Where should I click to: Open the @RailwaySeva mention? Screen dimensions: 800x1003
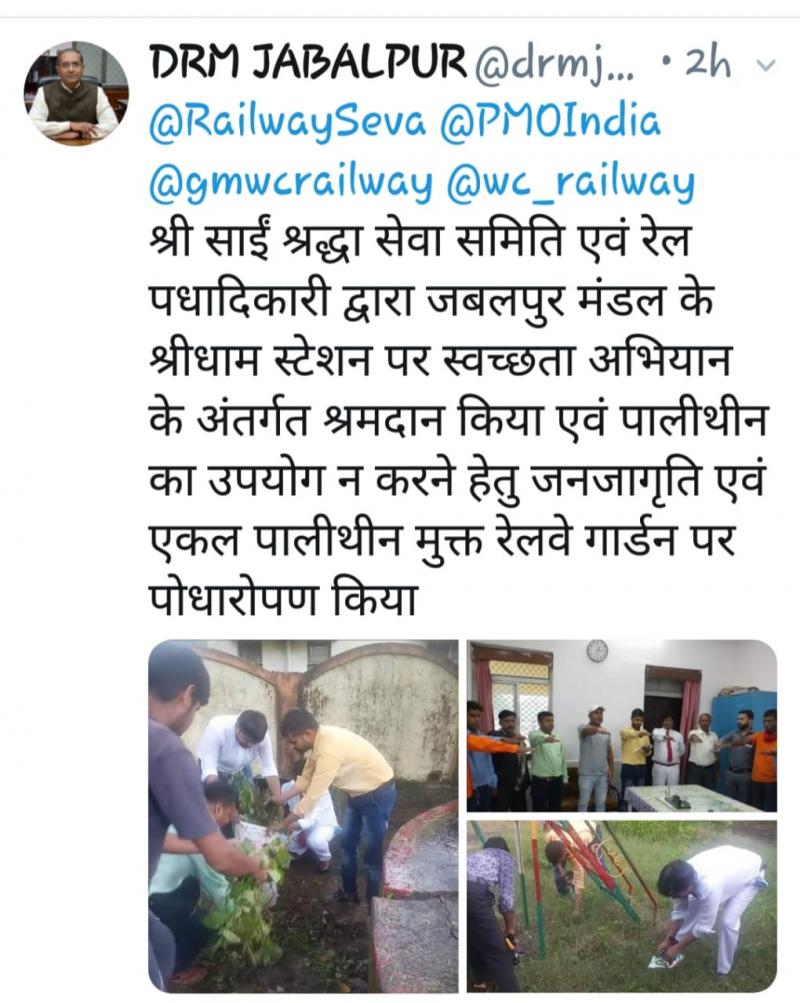click(x=287, y=123)
